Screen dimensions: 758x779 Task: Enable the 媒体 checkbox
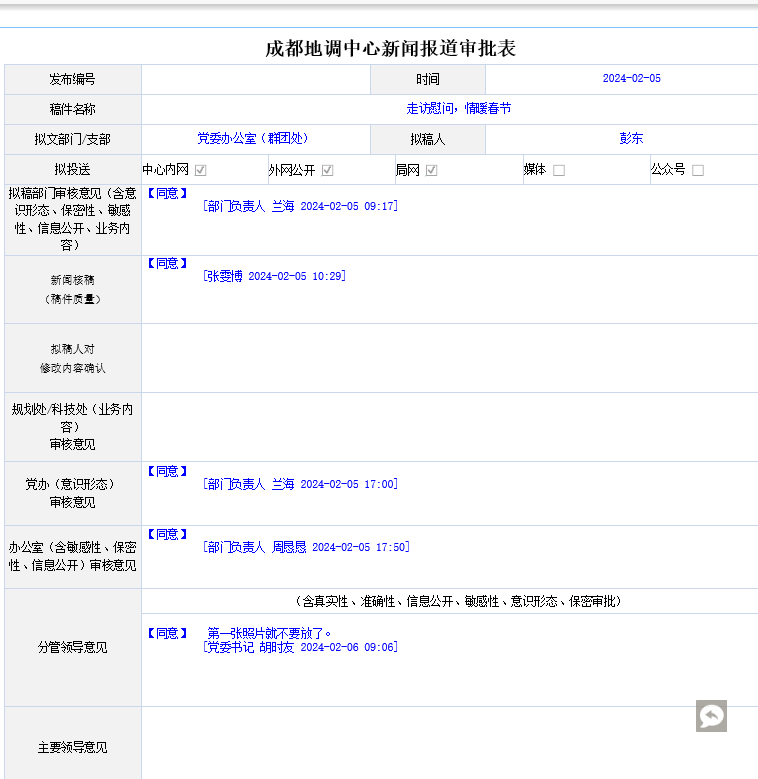(559, 170)
